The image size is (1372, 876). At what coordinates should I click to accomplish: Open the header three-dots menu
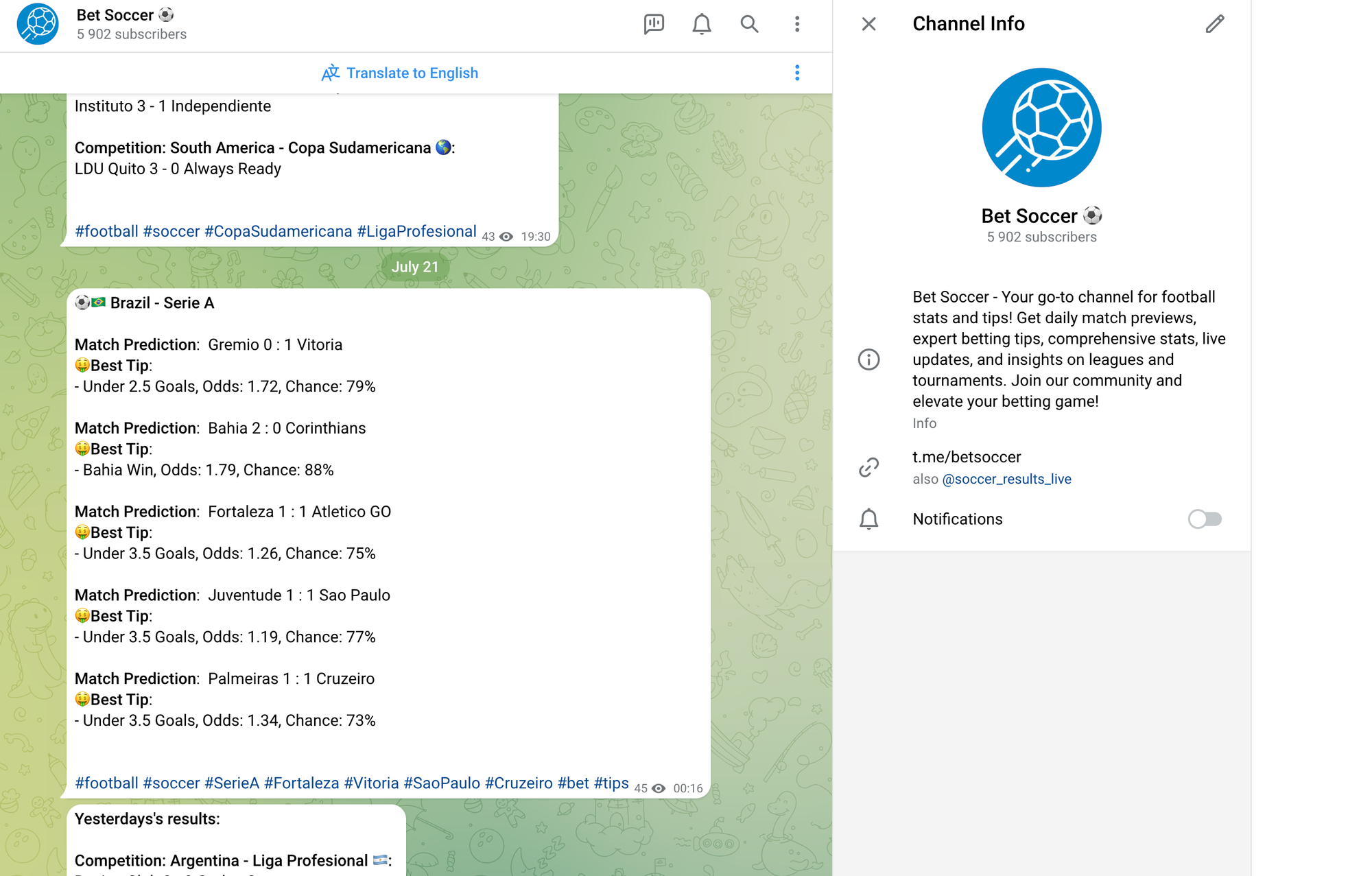pos(796,24)
